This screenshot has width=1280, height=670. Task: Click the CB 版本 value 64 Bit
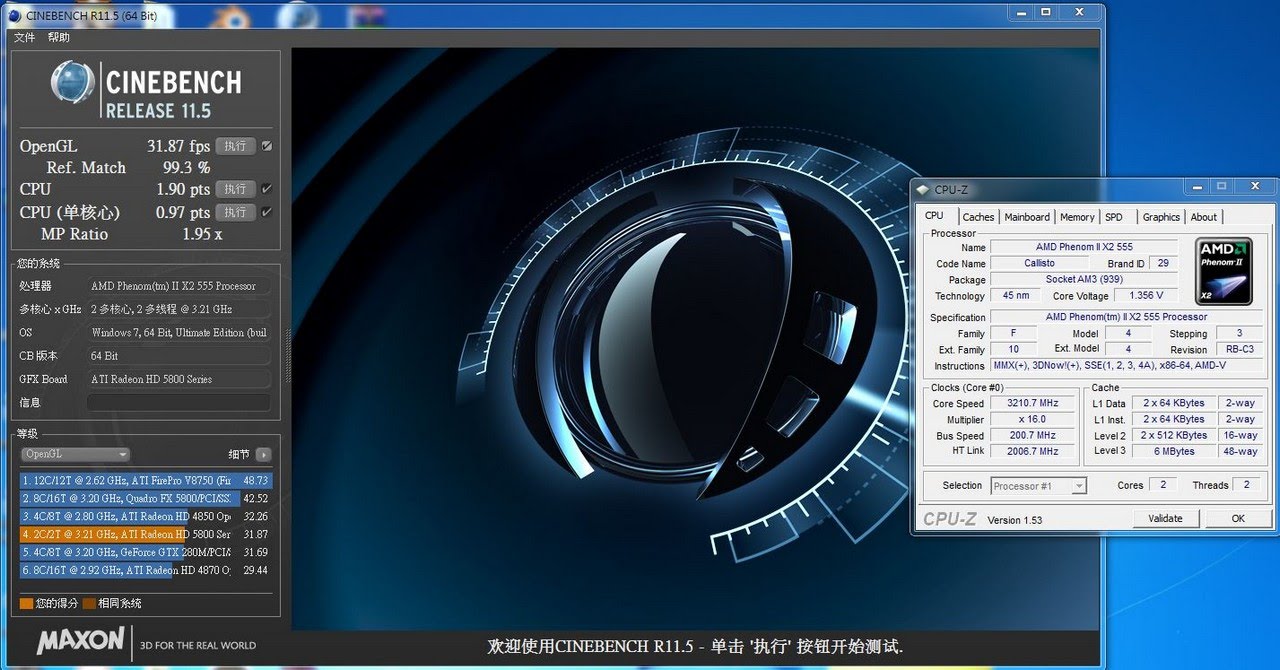[x=178, y=356]
